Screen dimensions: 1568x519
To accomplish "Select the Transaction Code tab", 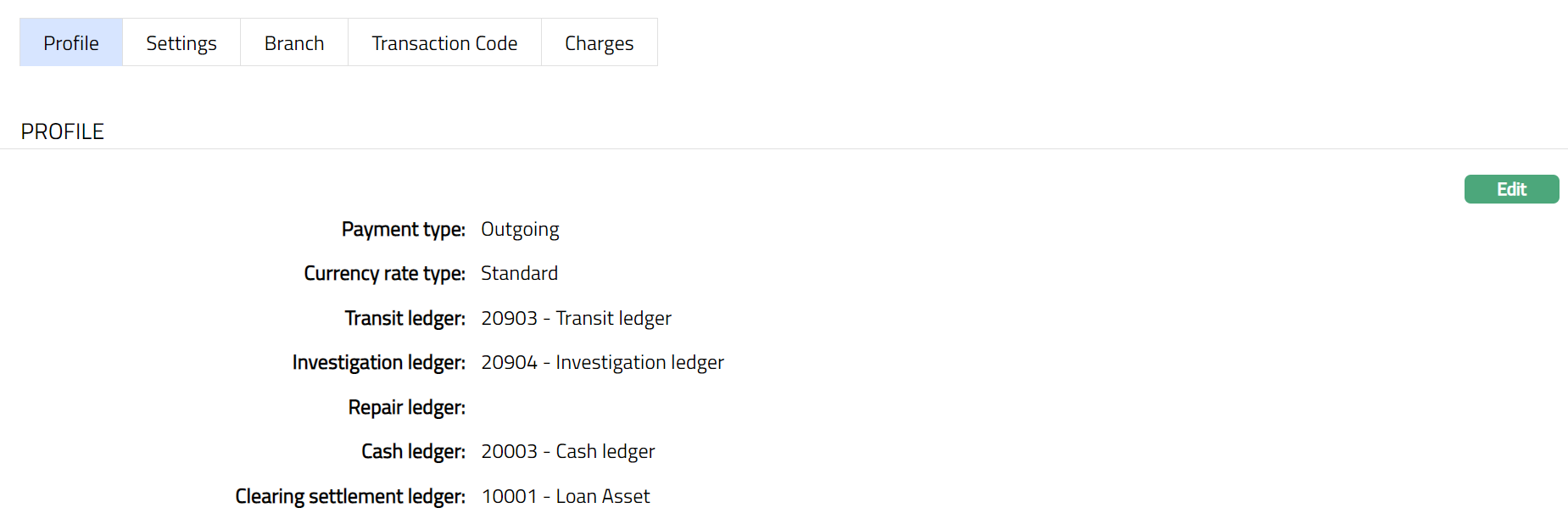I will (444, 42).
